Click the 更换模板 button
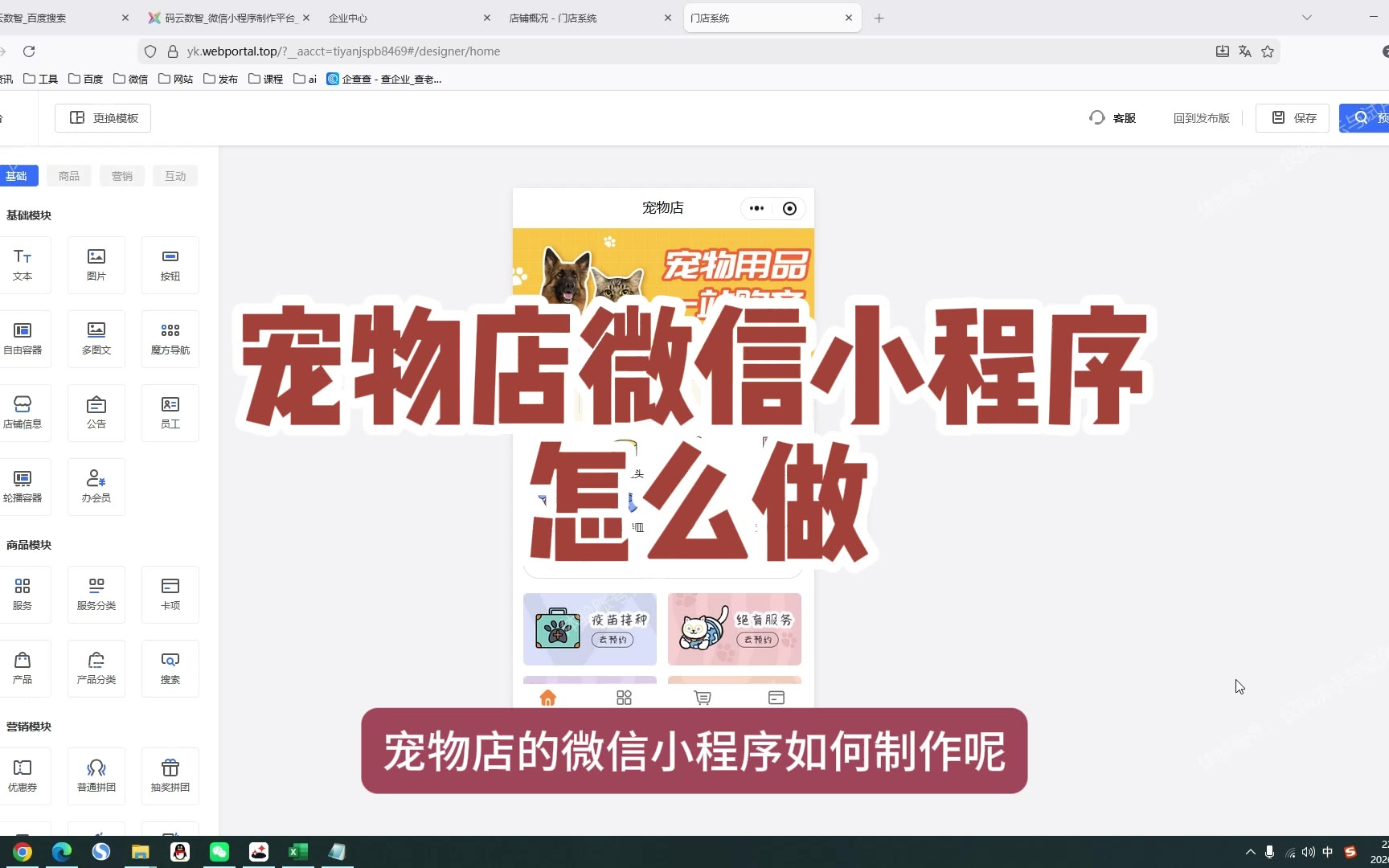1389x868 pixels. pyautogui.click(x=103, y=118)
